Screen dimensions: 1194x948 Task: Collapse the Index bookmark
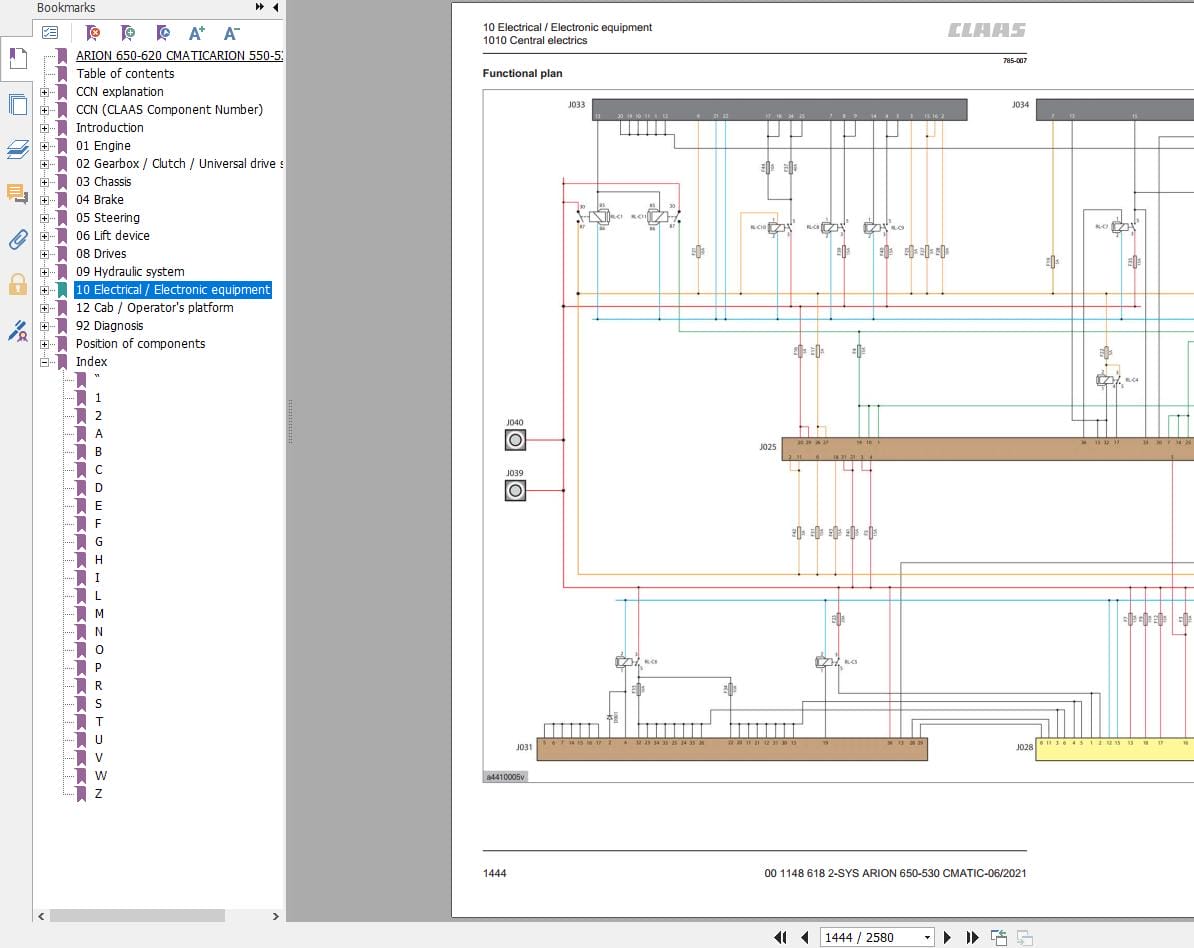[x=44, y=362]
